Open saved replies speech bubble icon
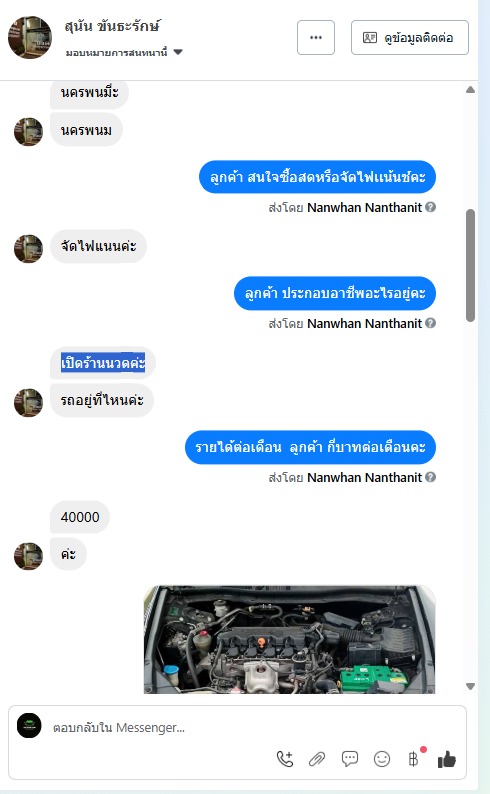Screen dimensions: 490x794 pos(350,759)
